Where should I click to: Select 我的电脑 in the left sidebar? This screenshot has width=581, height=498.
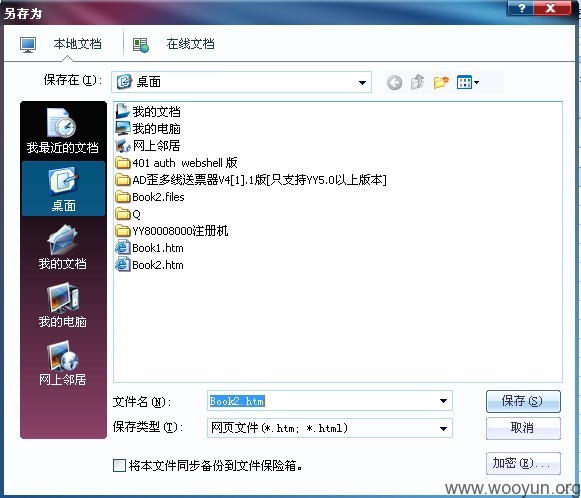tap(63, 305)
